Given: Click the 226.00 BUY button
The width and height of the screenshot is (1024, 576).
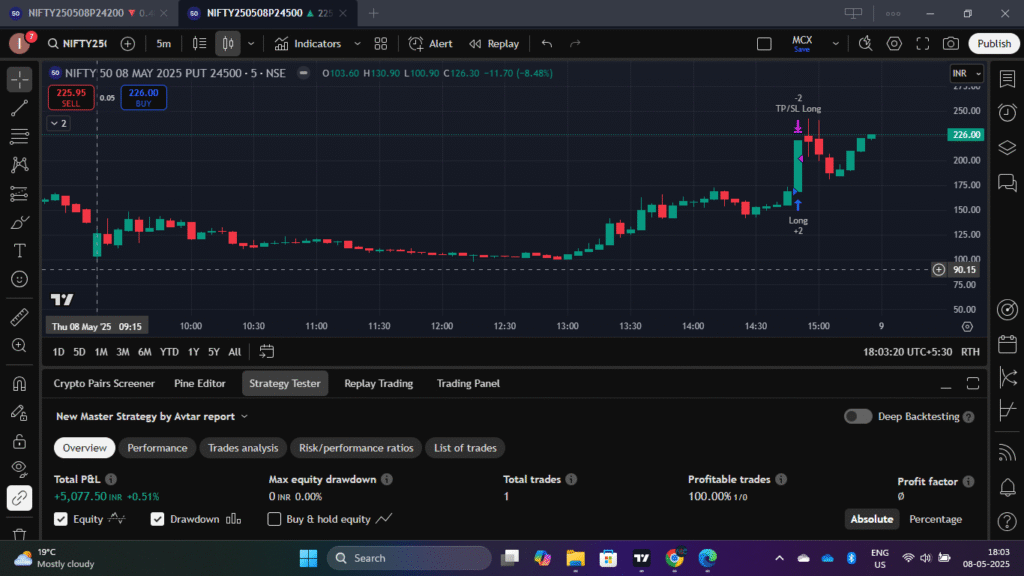Looking at the screenshot, I should 144,97.
